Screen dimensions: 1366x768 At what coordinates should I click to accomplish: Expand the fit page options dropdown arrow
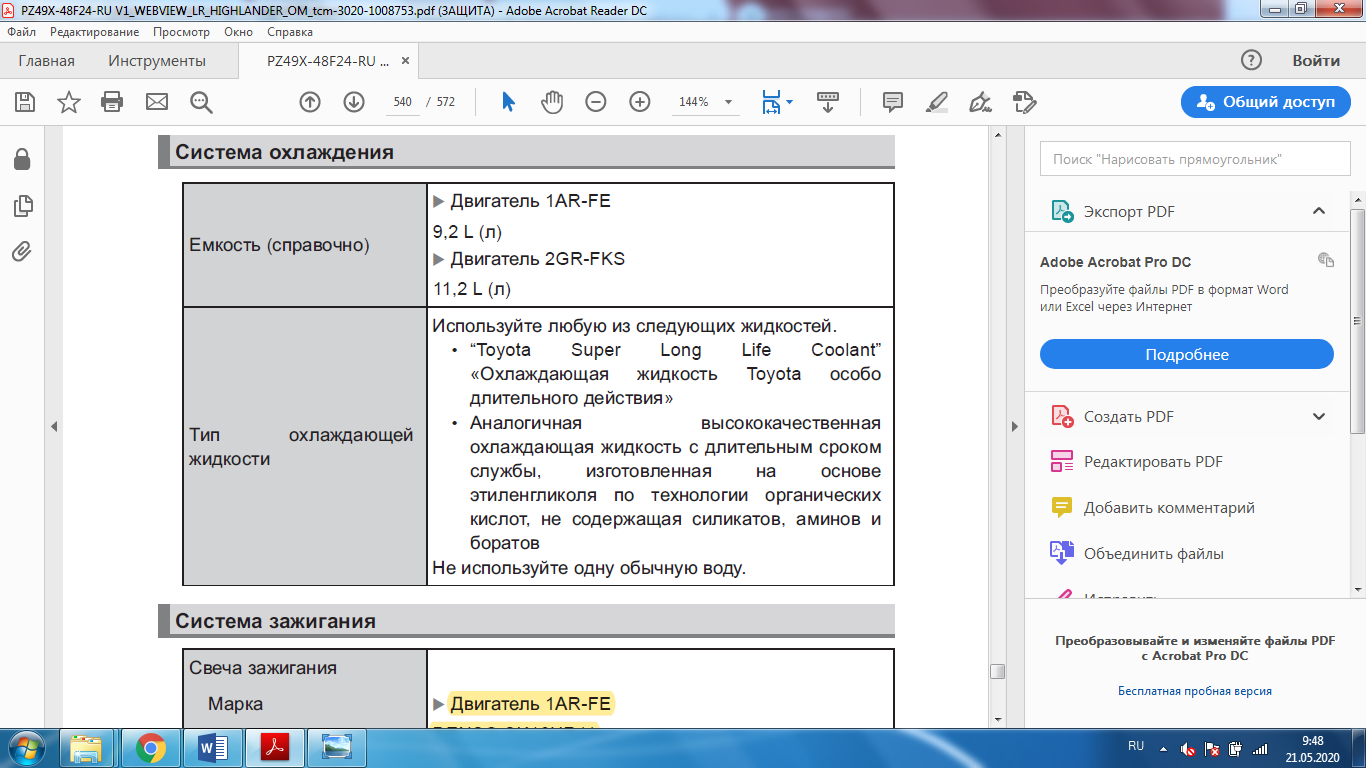[x=790, y=102]
